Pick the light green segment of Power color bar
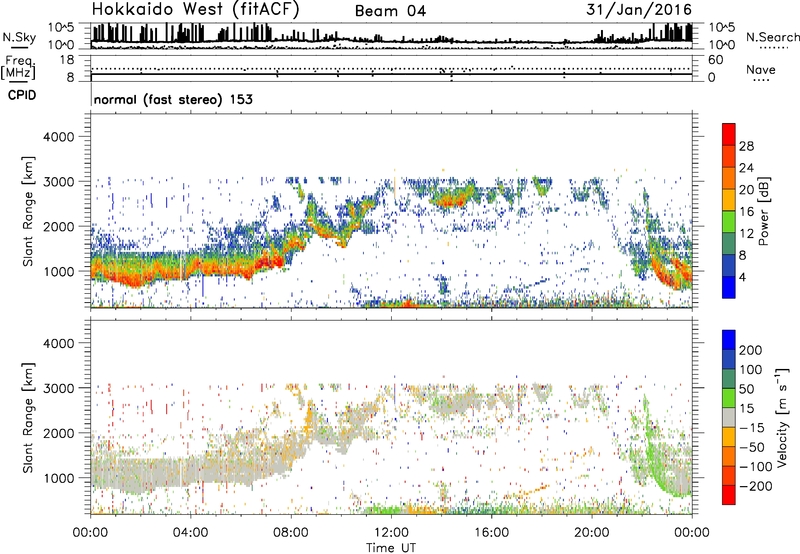The image size is (800, 554). 729,222
